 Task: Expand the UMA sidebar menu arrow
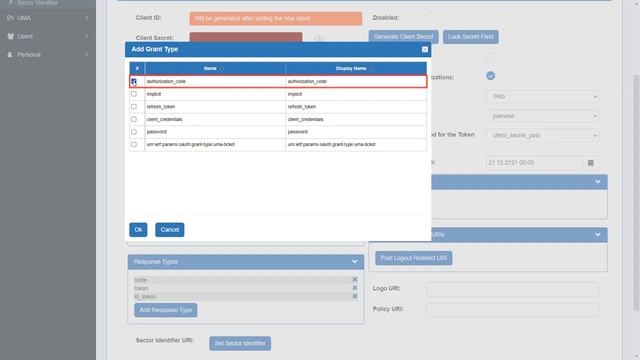tap(87, 18)
